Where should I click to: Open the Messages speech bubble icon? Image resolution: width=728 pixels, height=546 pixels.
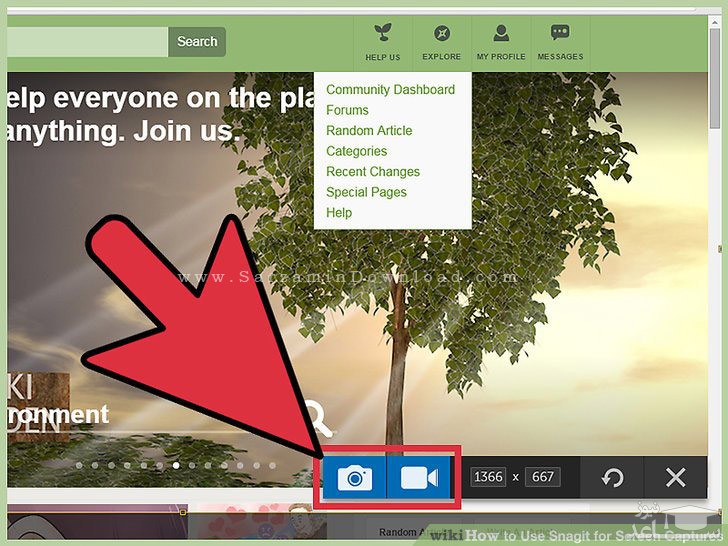560,34
